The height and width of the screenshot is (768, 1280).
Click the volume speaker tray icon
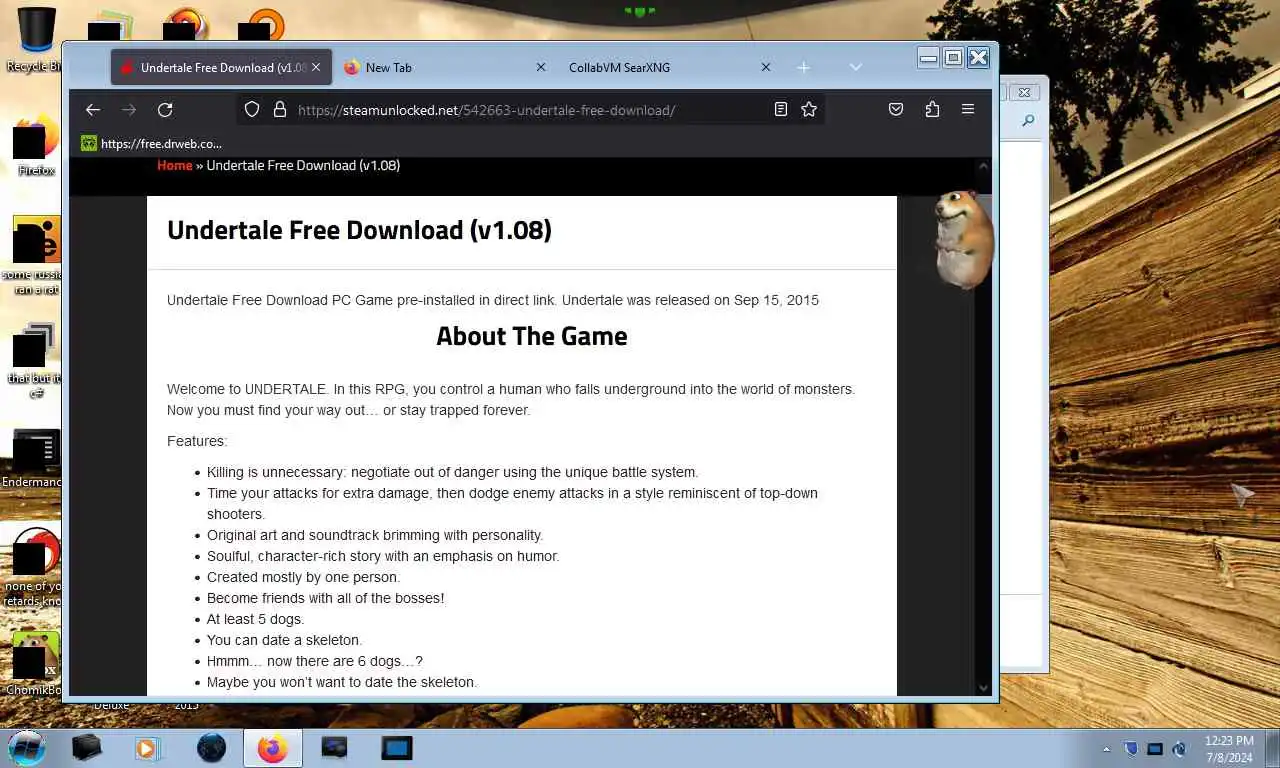(1179, 749)
